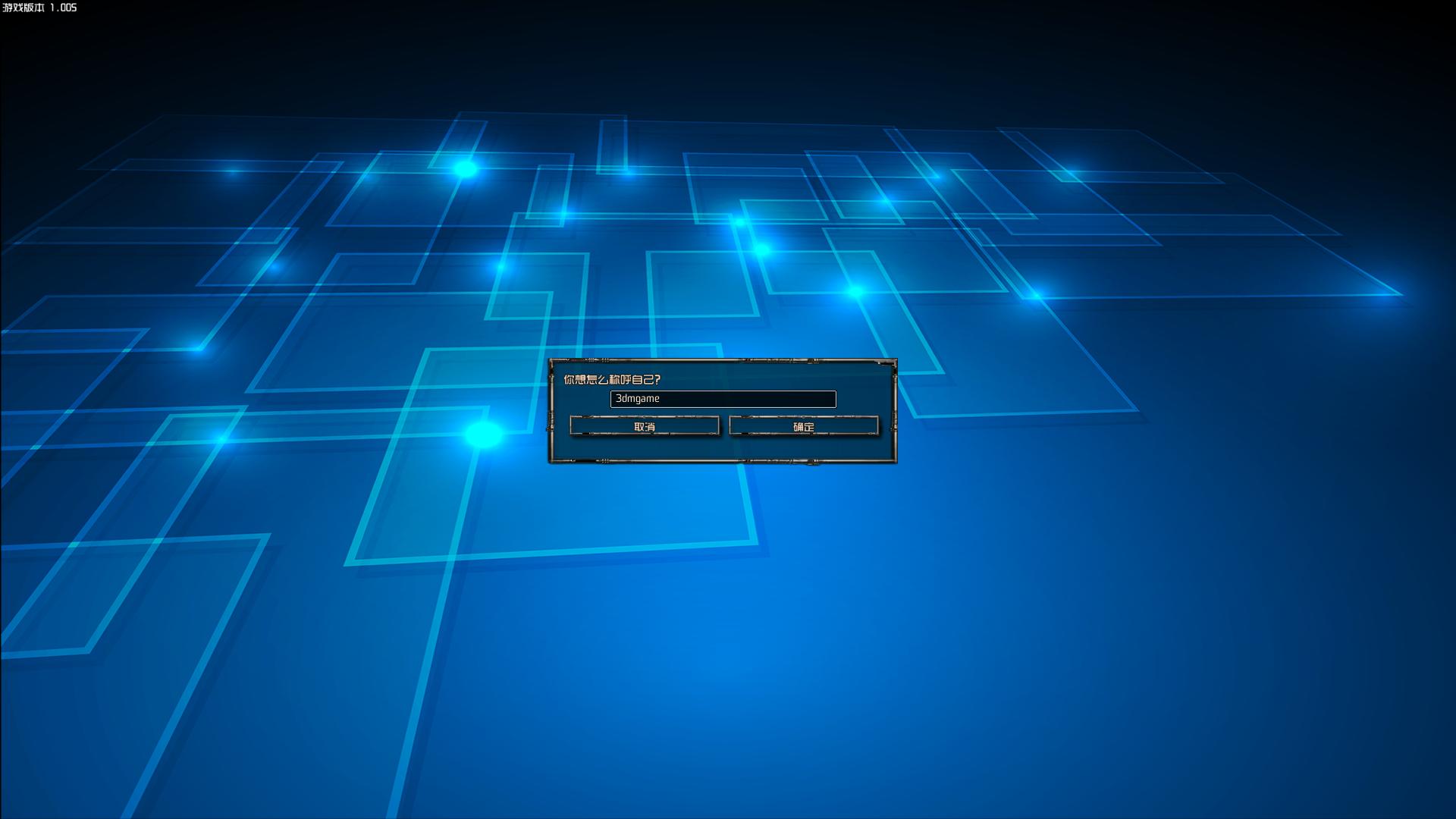Click the dialog's top-right corner ornament

pyautogui.click(x=893, y=365)
